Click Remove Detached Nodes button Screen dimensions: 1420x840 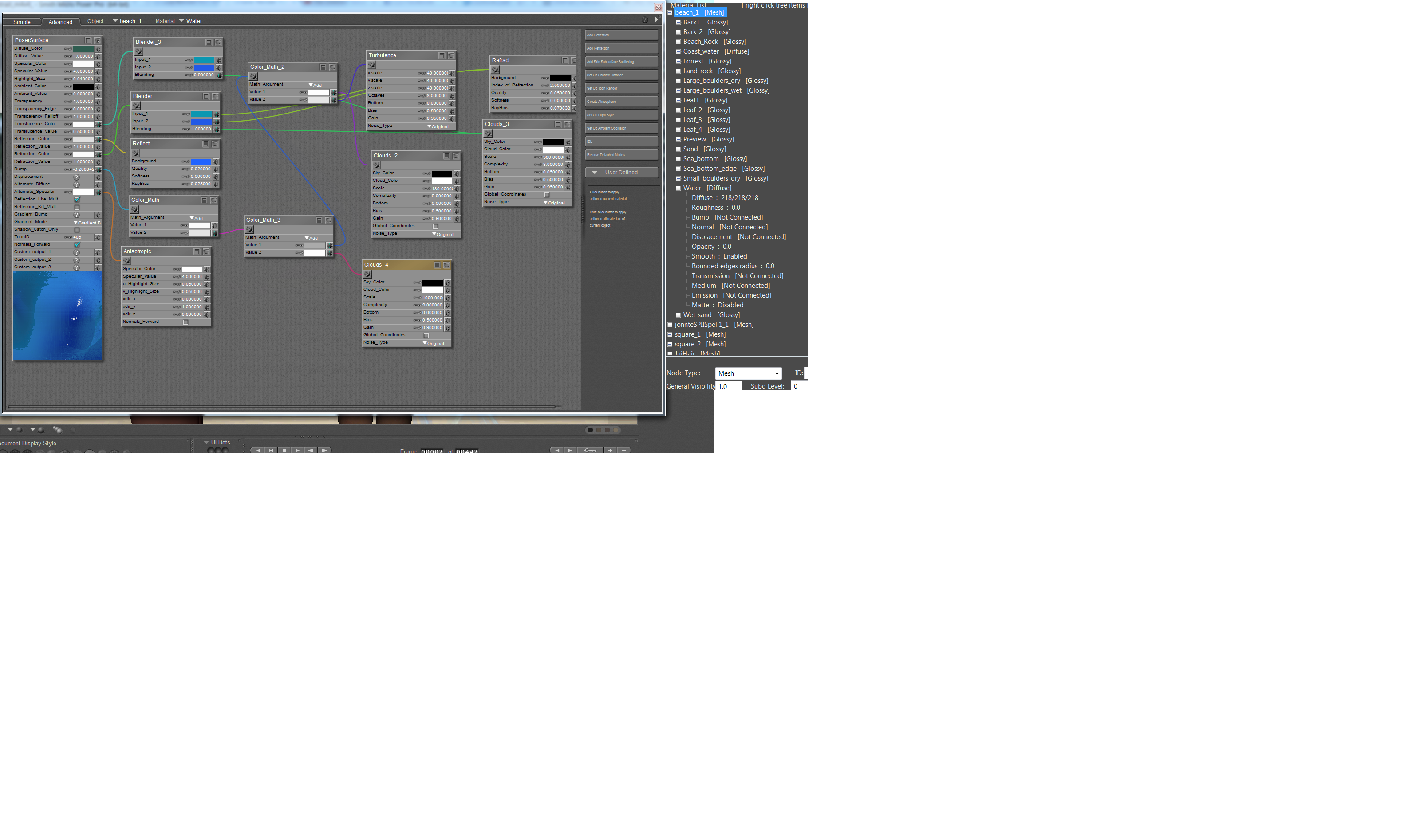[x=621, y=155]
